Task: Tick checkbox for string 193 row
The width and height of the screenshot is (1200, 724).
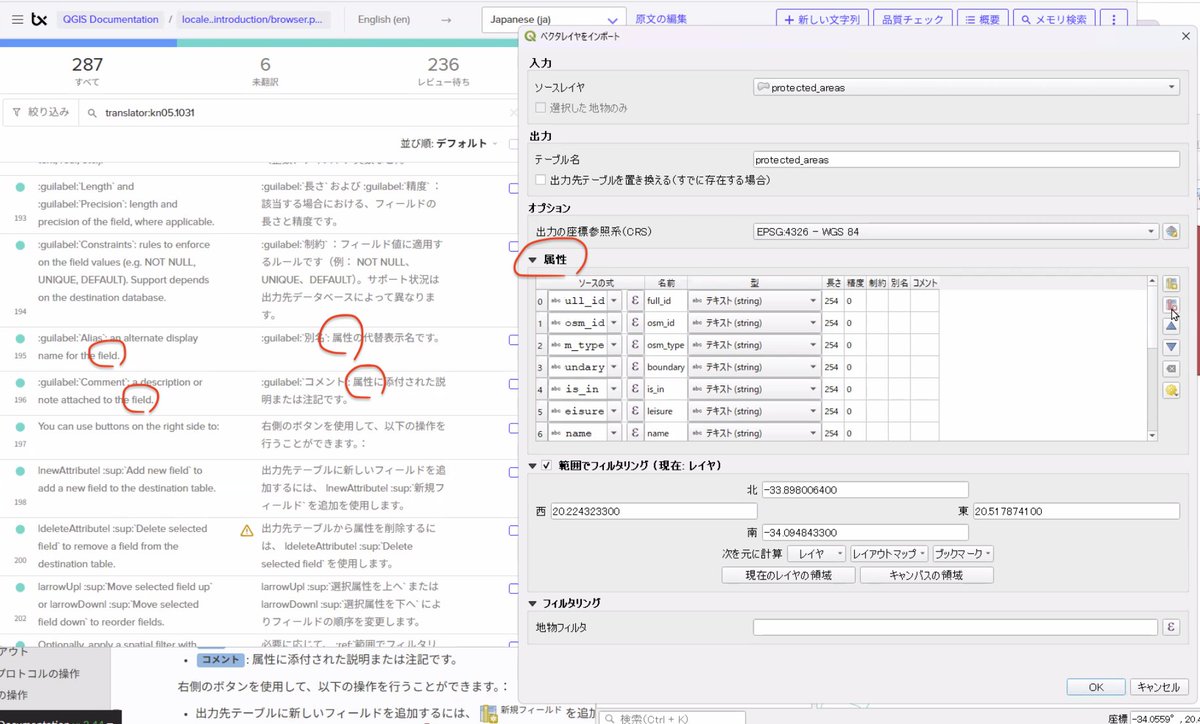Action: (x=513, y=188)
